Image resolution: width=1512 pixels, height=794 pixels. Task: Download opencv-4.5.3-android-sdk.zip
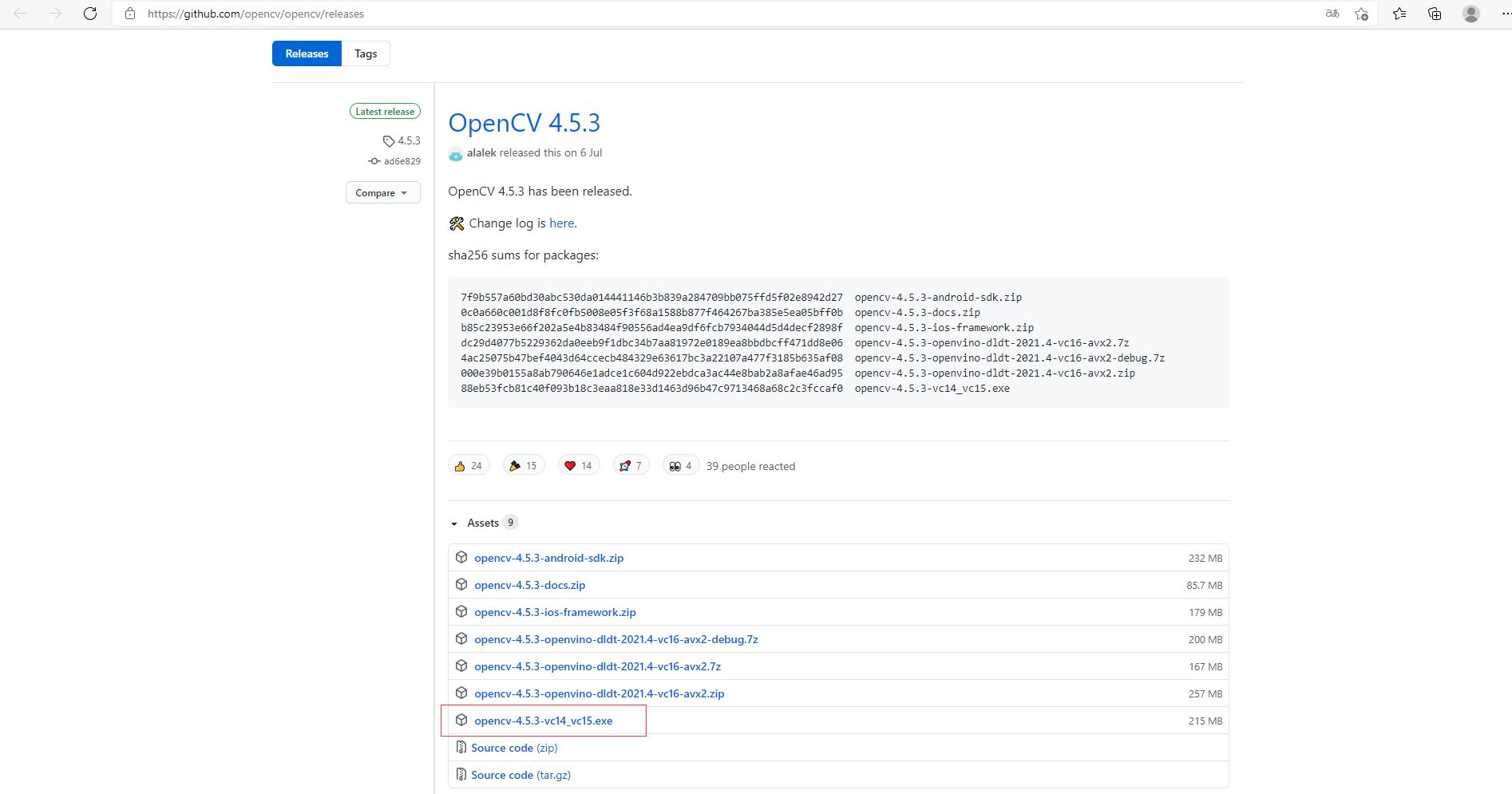point(548,558)
